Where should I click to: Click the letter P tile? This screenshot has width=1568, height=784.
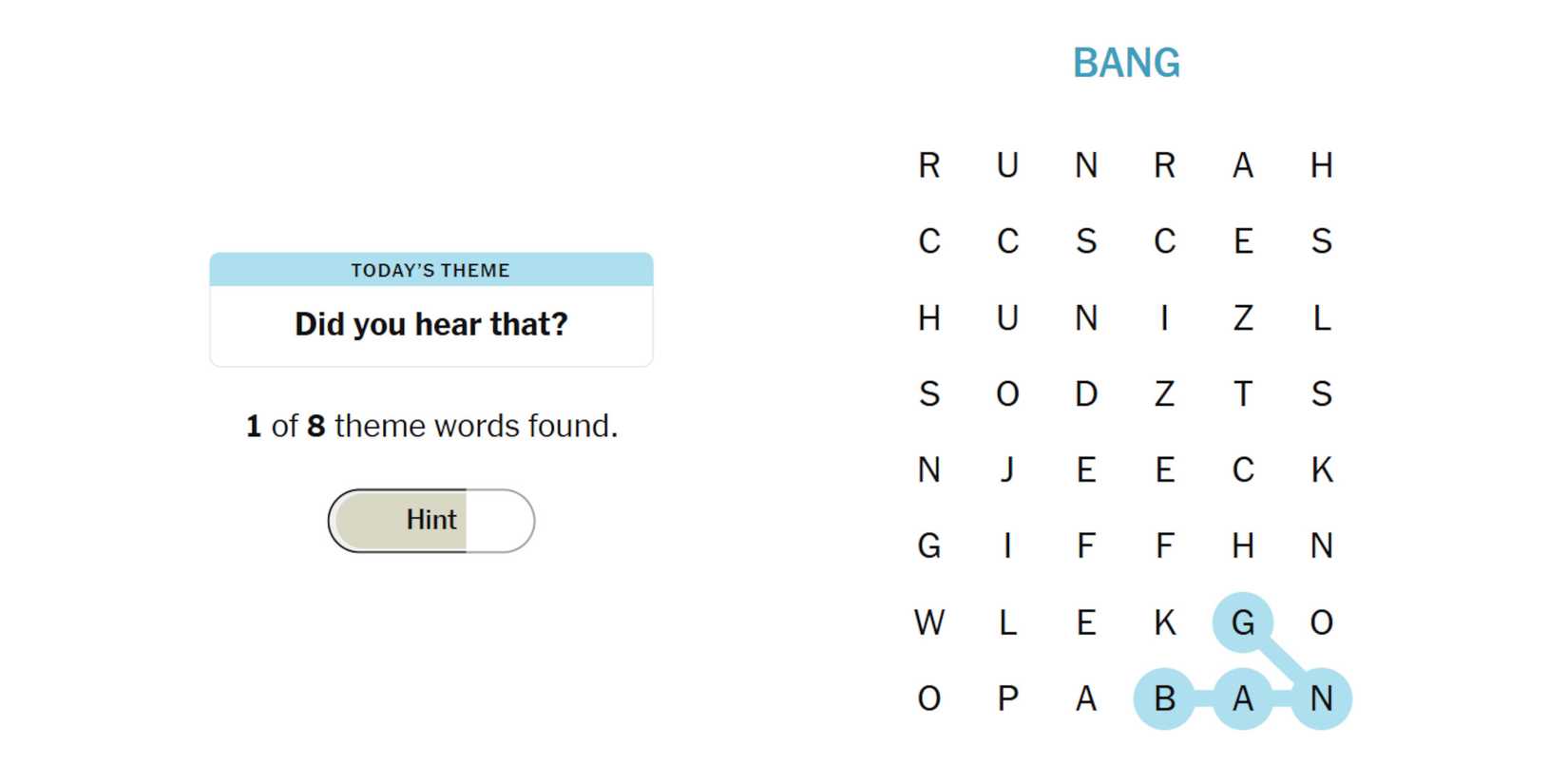[x=1007, y=698]
